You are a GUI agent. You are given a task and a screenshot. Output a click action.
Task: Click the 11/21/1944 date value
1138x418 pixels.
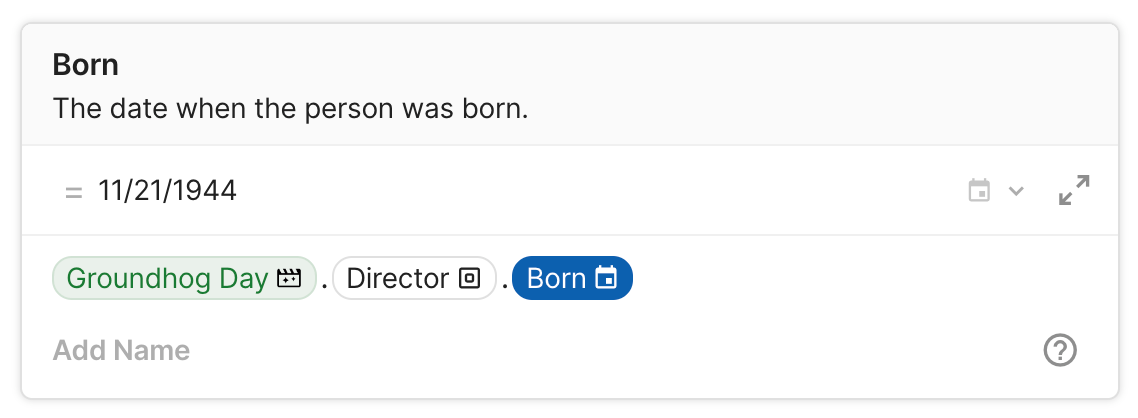(x=168, y=191)
